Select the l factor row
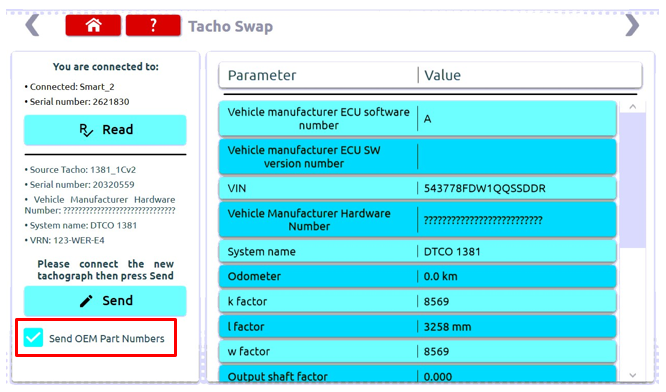Image resolution: width=666 pixels, height=392 pixels. click(418, 327)
